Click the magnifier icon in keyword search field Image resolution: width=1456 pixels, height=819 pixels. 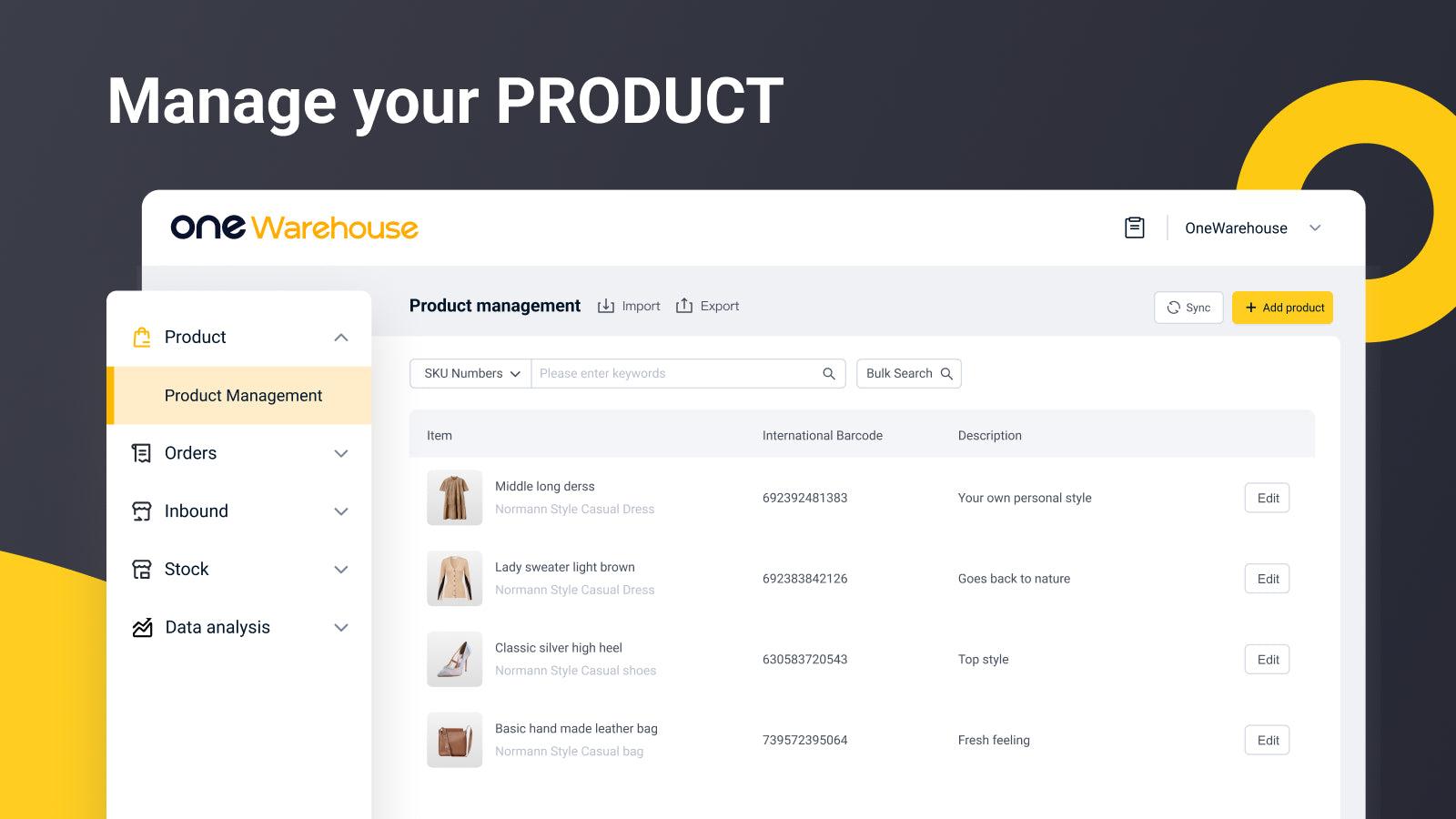tap(829, 373)
